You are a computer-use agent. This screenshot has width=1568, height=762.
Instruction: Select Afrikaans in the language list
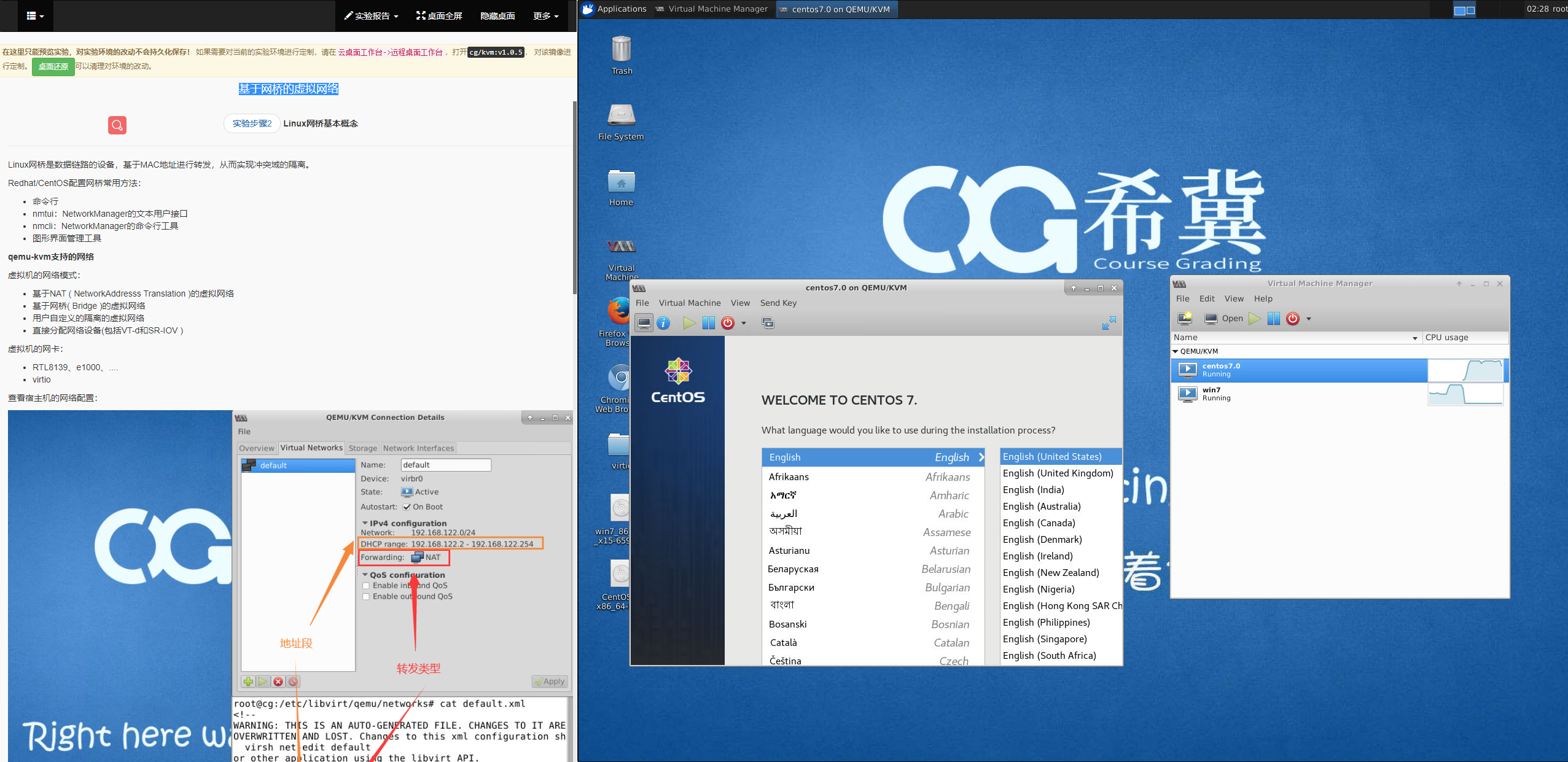[x=873, y=477]
